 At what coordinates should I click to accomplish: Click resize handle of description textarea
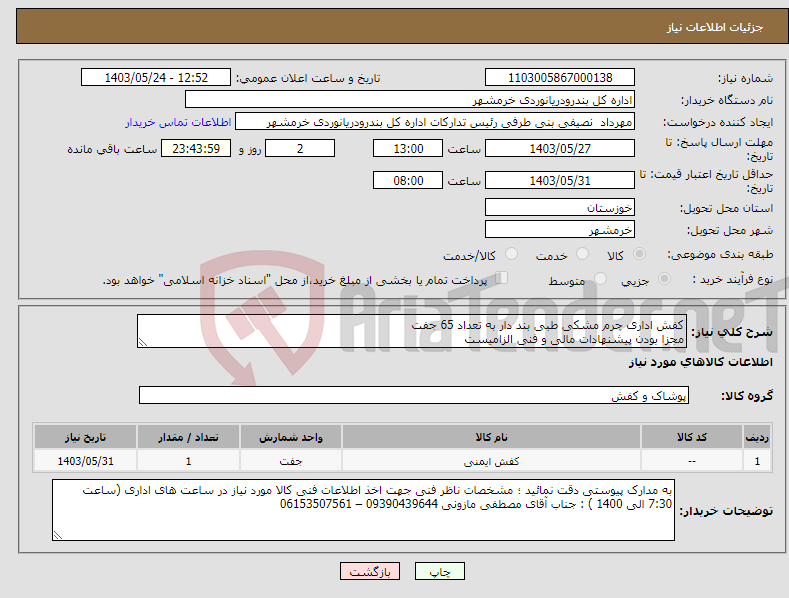pos(143,342)
